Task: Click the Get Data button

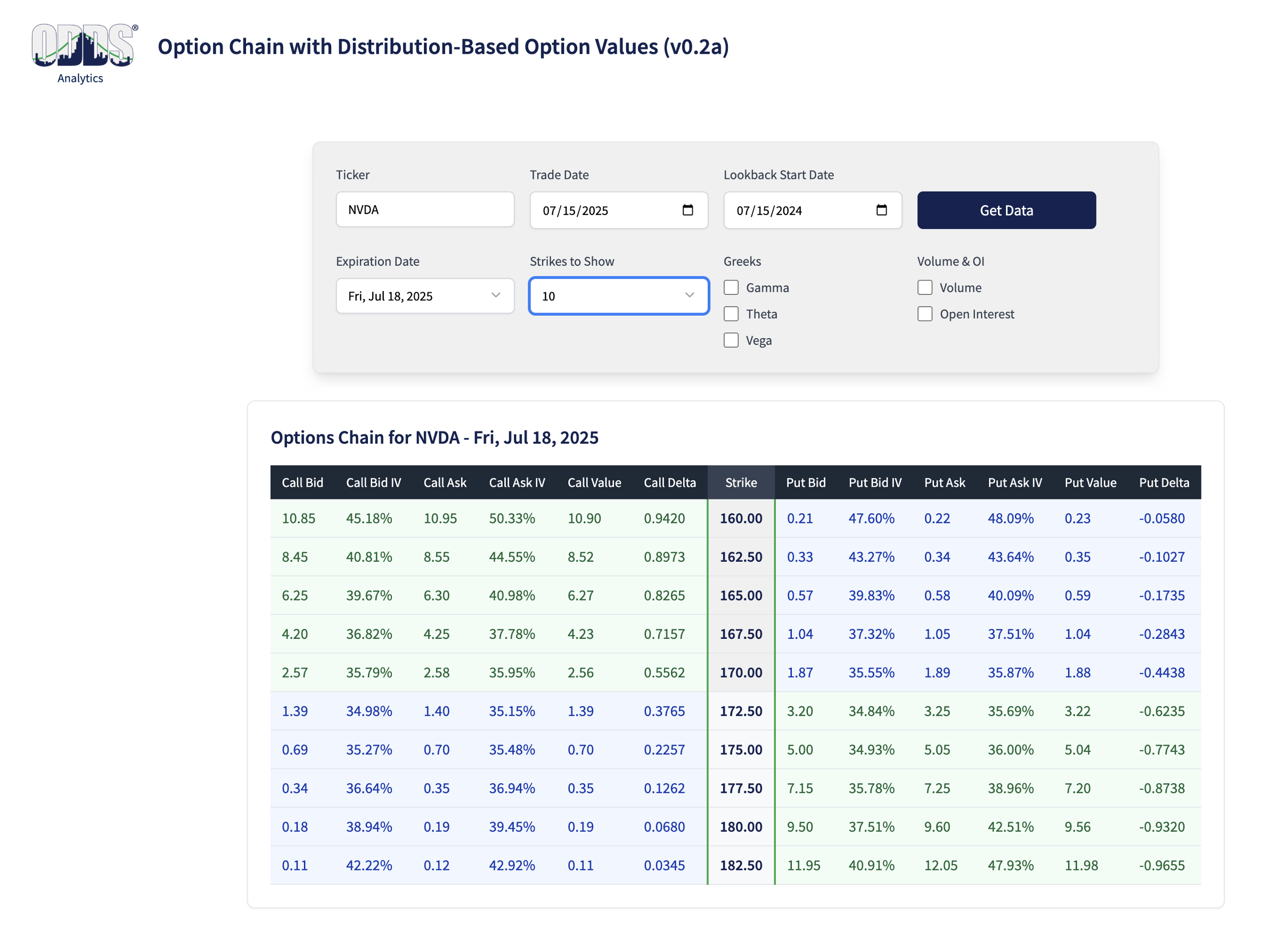Action: click(x=1006, y=210)
